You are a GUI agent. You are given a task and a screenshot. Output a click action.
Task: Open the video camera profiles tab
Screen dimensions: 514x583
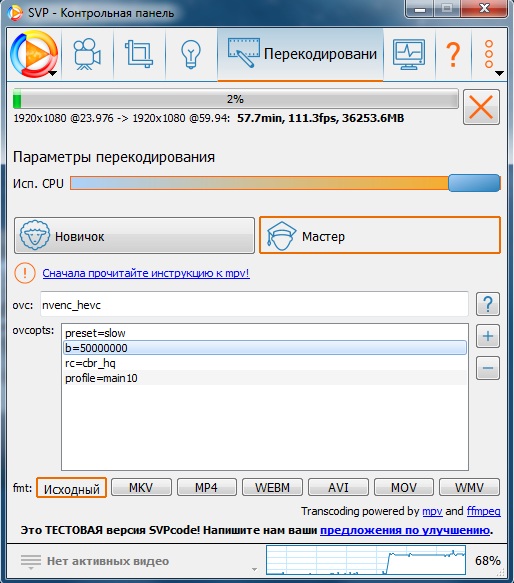coord(87,54)
